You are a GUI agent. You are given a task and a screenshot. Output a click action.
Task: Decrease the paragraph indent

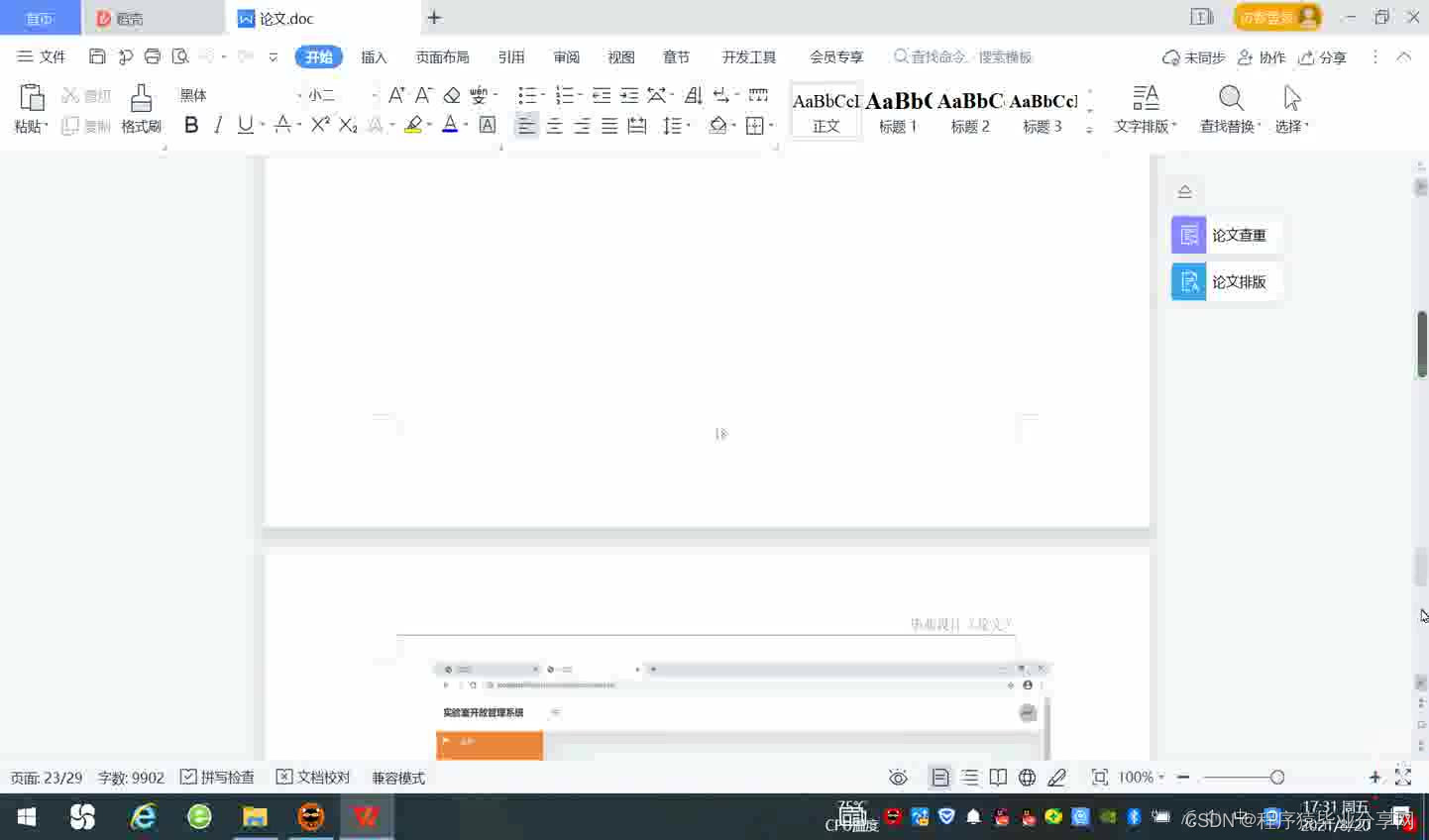602,95
